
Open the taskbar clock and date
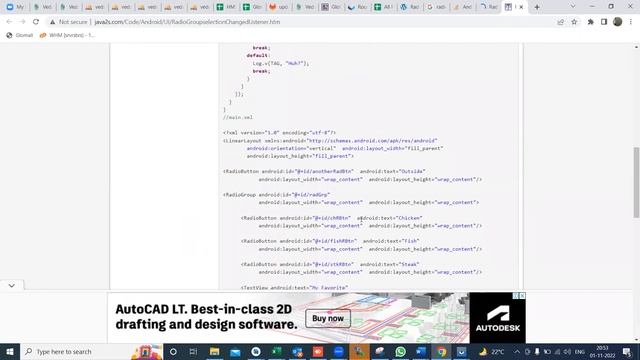[x=602, y=352]
